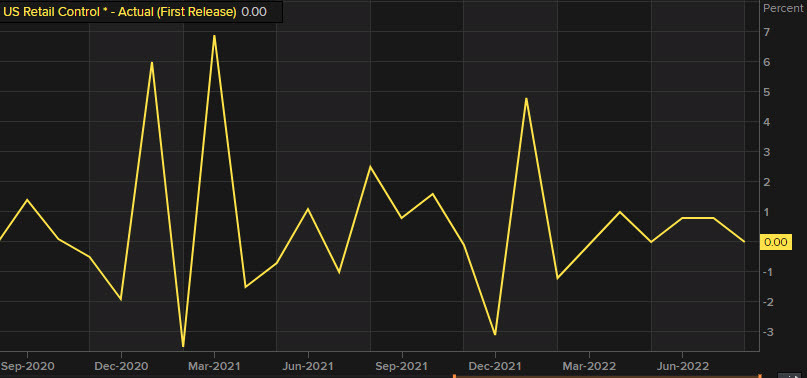Click the Mar-2021 date axis label
807x378 pixels.
click(214, 367)
